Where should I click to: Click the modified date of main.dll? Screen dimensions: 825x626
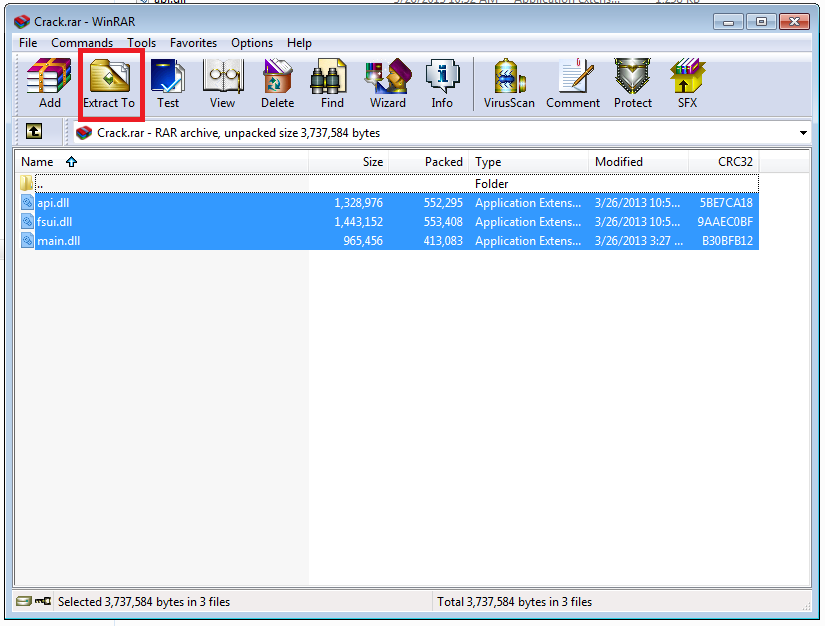pyautogui.click(x=639, y=240)
